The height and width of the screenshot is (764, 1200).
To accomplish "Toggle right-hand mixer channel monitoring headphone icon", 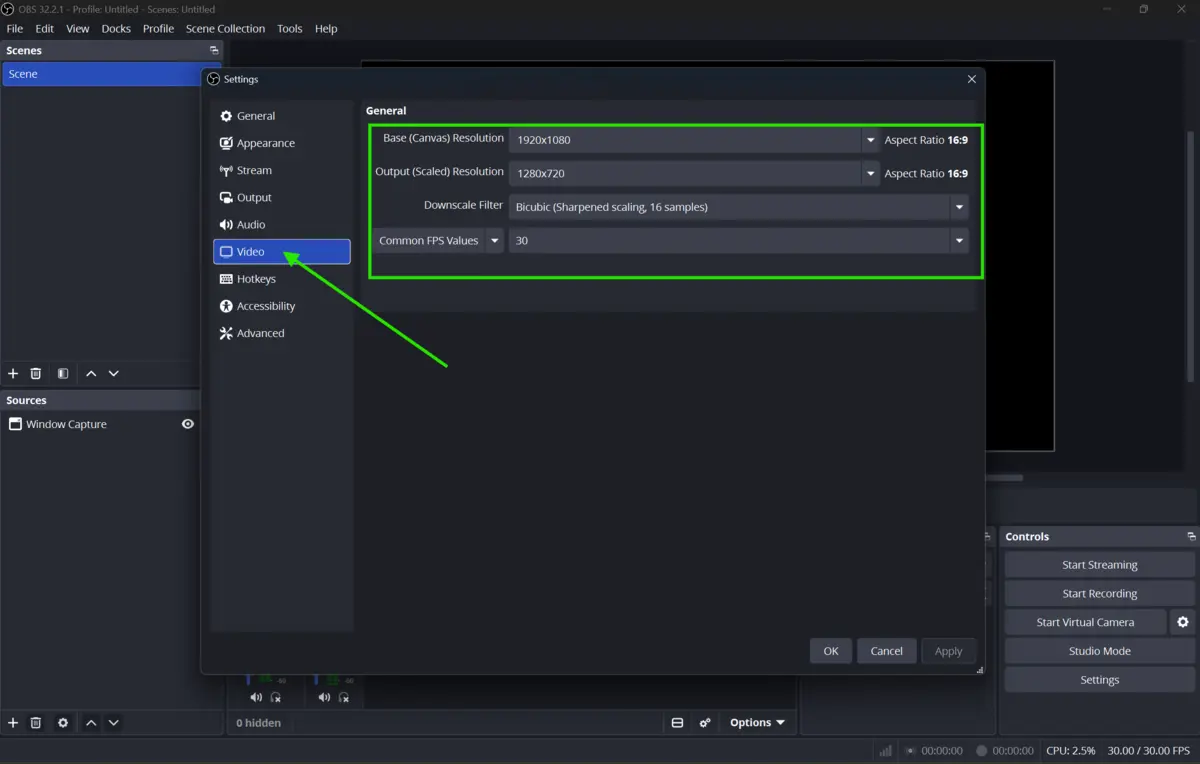I will pyautogui.click(x=344, y=697).
